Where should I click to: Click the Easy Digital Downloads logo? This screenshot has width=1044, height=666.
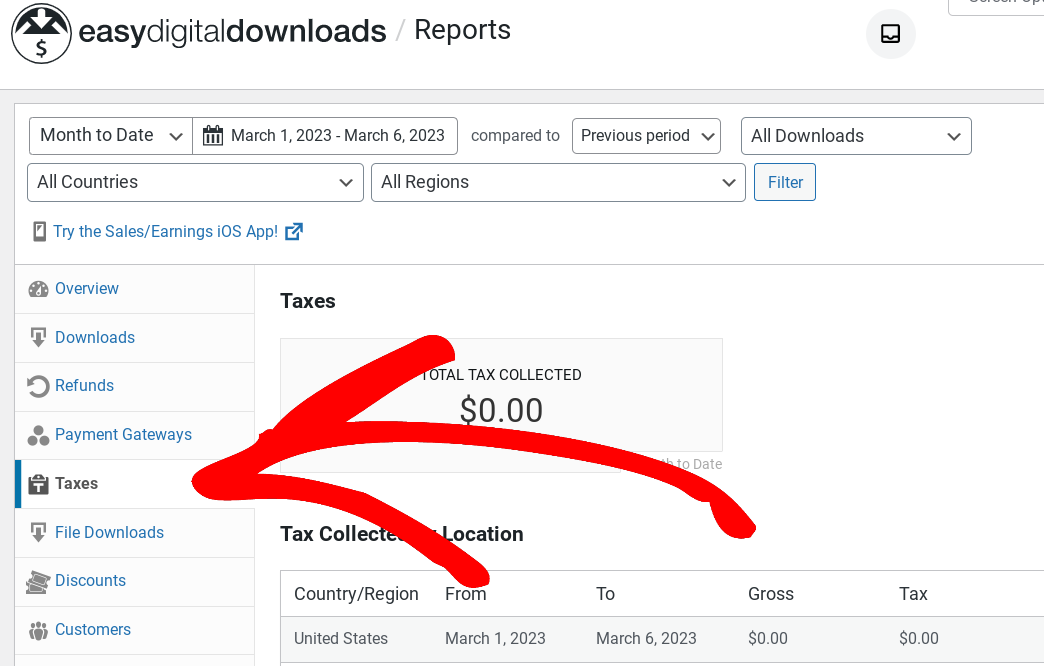pos(41,34)
